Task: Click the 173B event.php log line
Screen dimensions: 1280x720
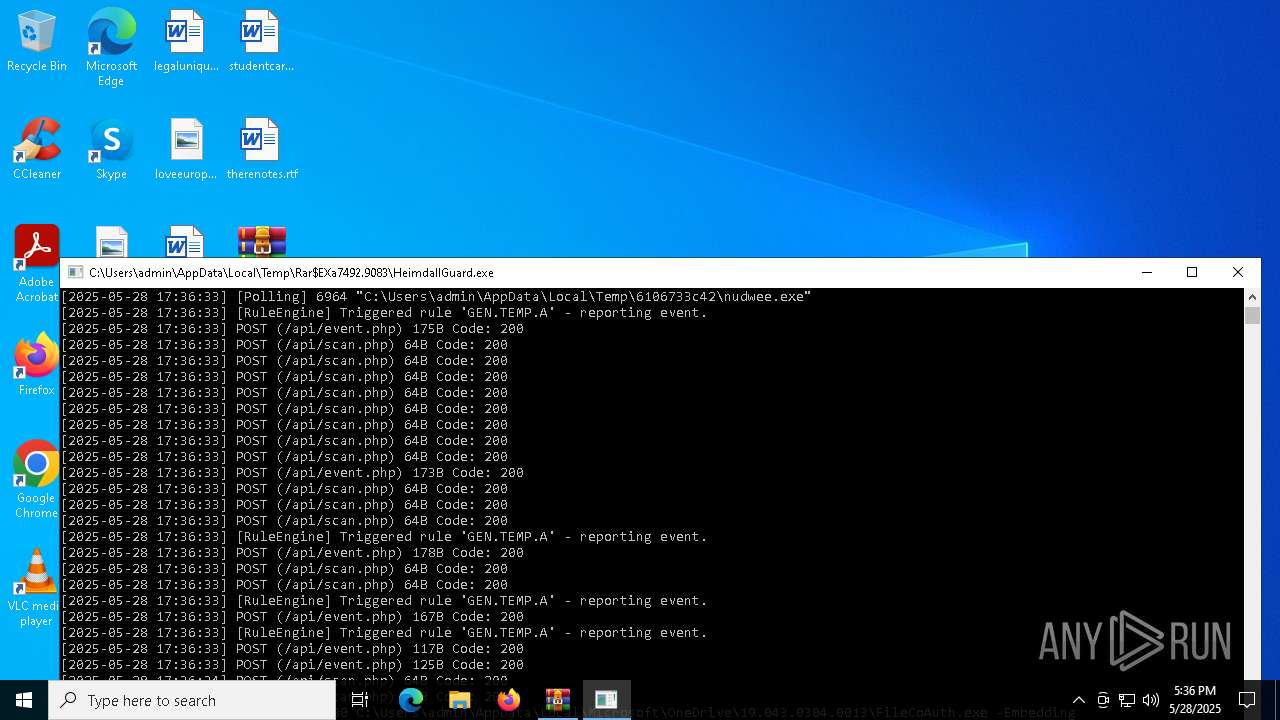Action: point(292,473)
